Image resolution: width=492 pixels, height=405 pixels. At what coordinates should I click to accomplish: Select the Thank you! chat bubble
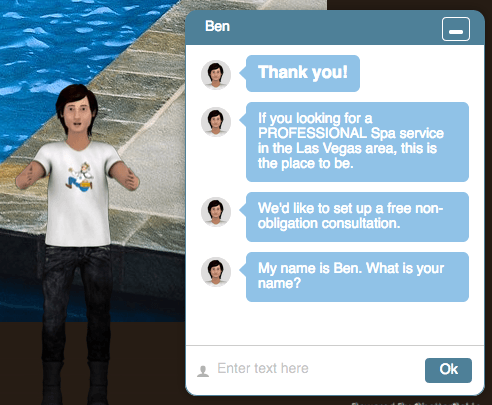(303, 73)
